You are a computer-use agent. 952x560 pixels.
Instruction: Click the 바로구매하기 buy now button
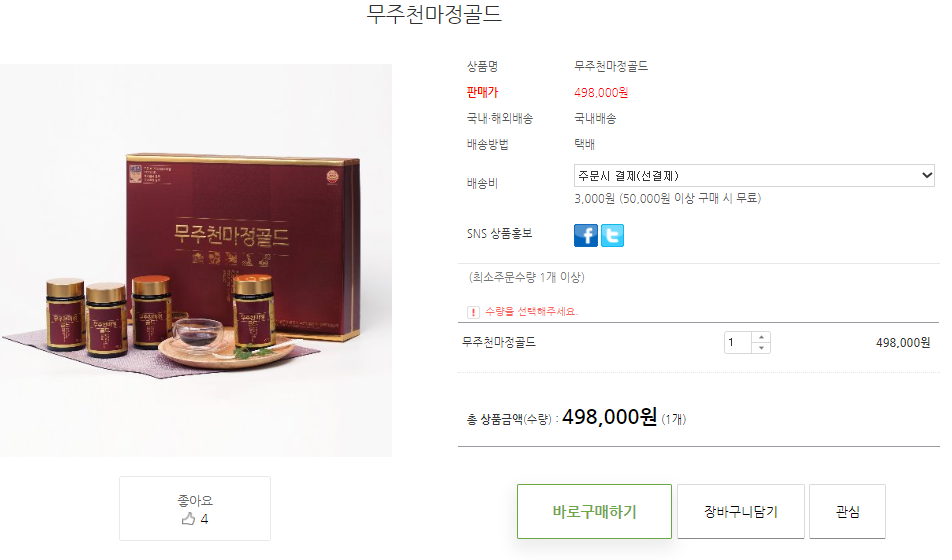[x=594, y=511]
